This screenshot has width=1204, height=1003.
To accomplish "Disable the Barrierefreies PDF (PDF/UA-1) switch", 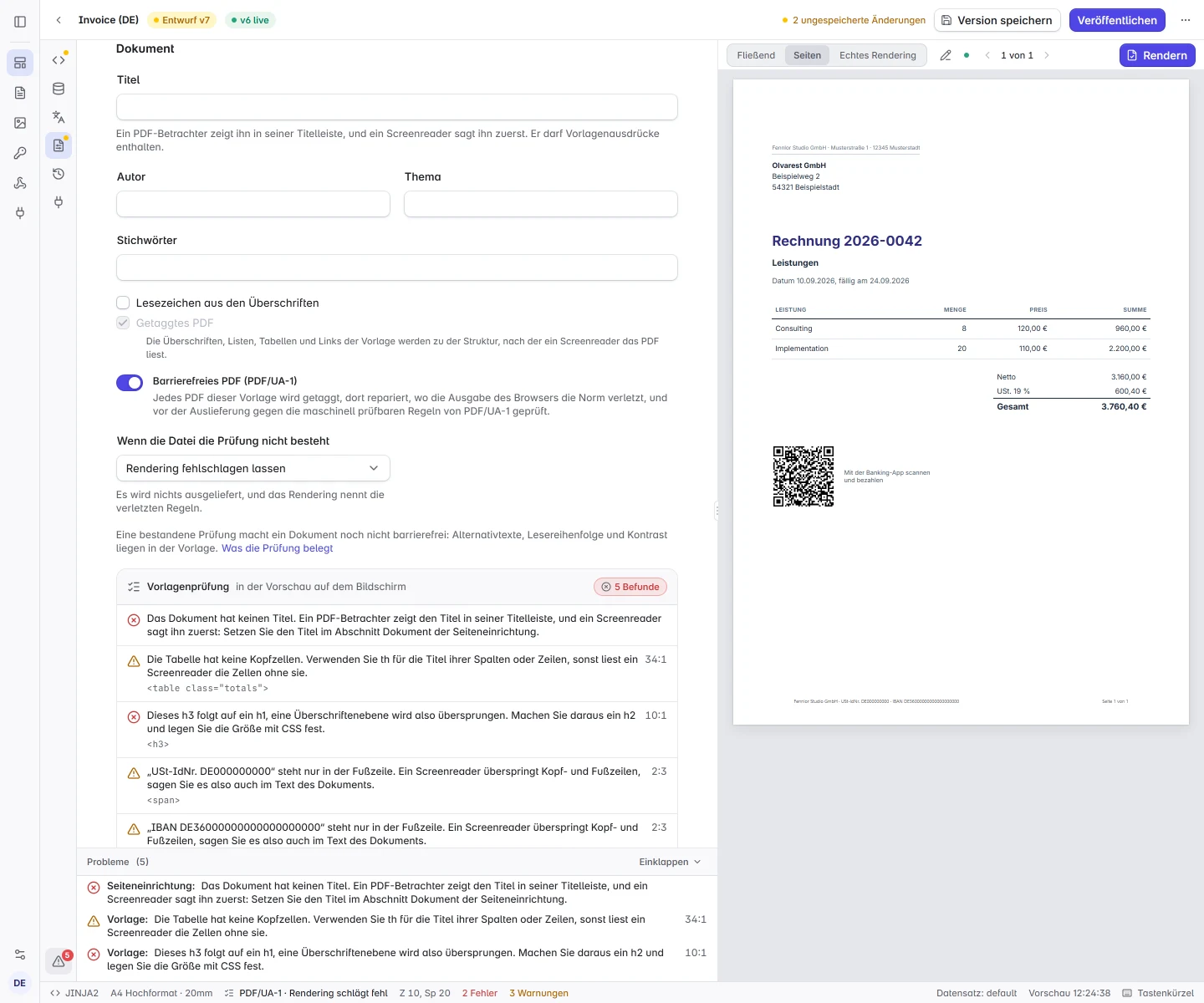I will click(130, 383).
